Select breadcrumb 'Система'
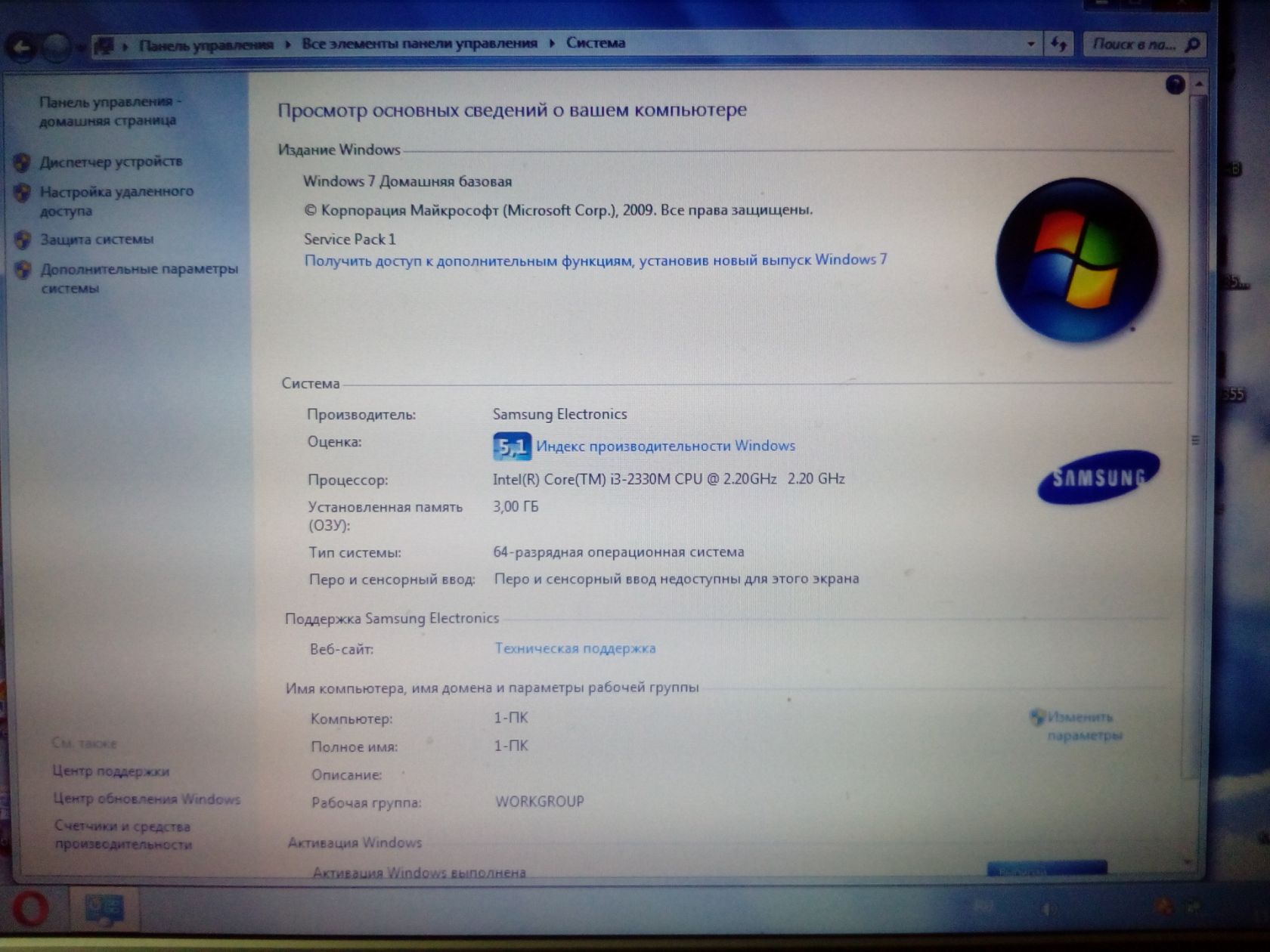 tap(596, 43)
